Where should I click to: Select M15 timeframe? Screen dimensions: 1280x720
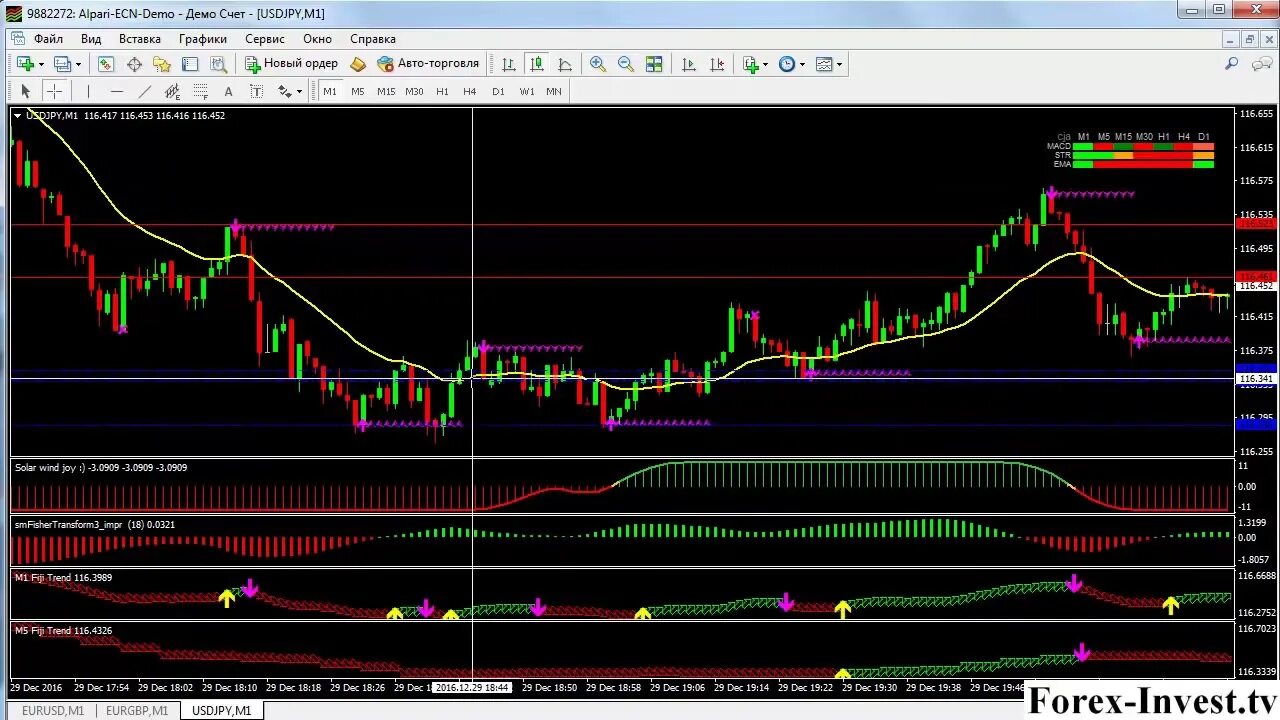386,91
